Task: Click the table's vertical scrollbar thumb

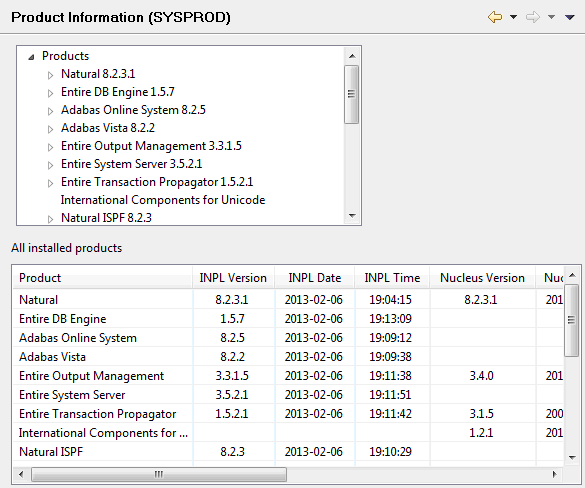Action: [571, 320]
